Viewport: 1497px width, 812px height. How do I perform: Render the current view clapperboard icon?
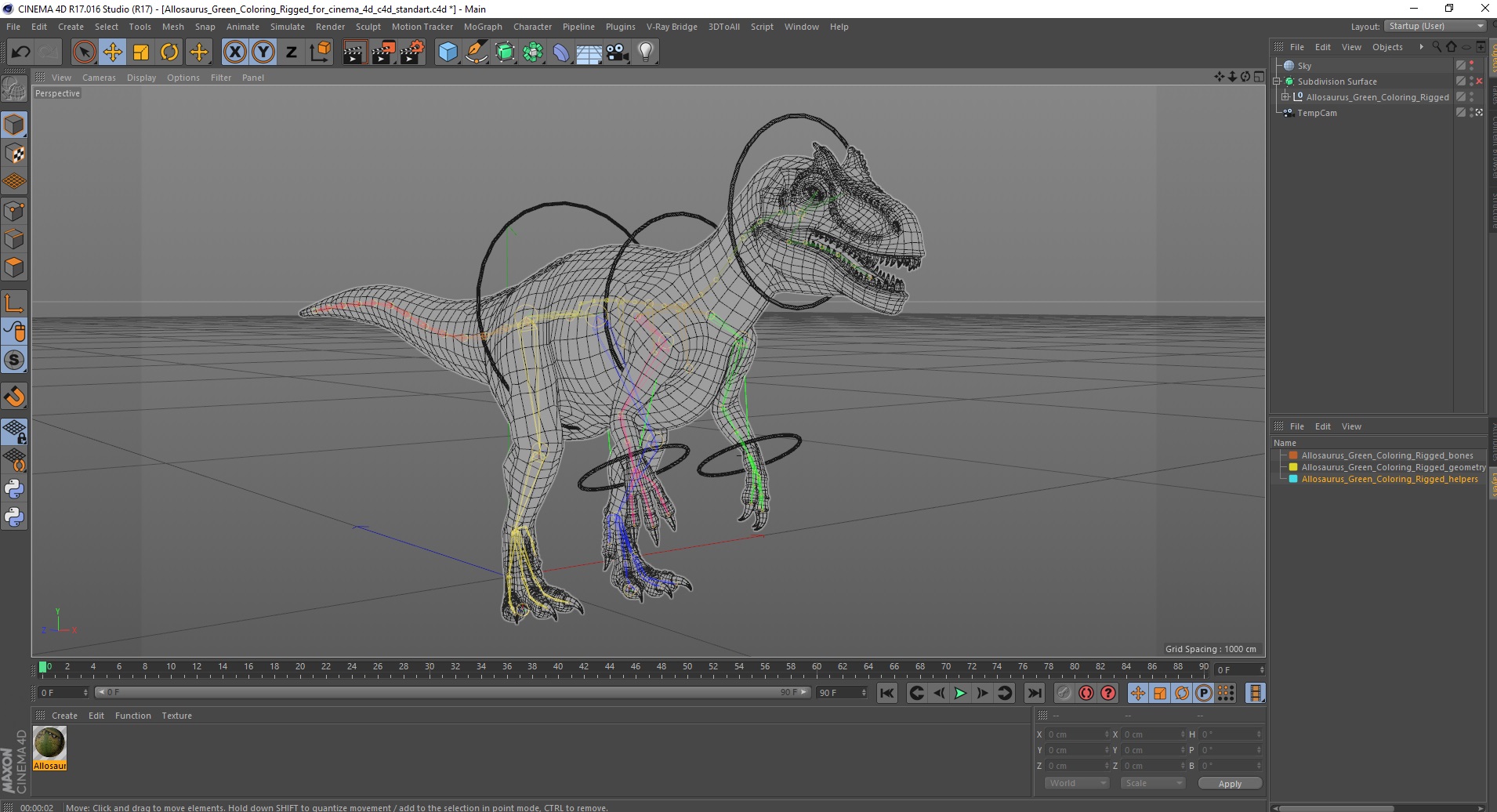[354, 53]
